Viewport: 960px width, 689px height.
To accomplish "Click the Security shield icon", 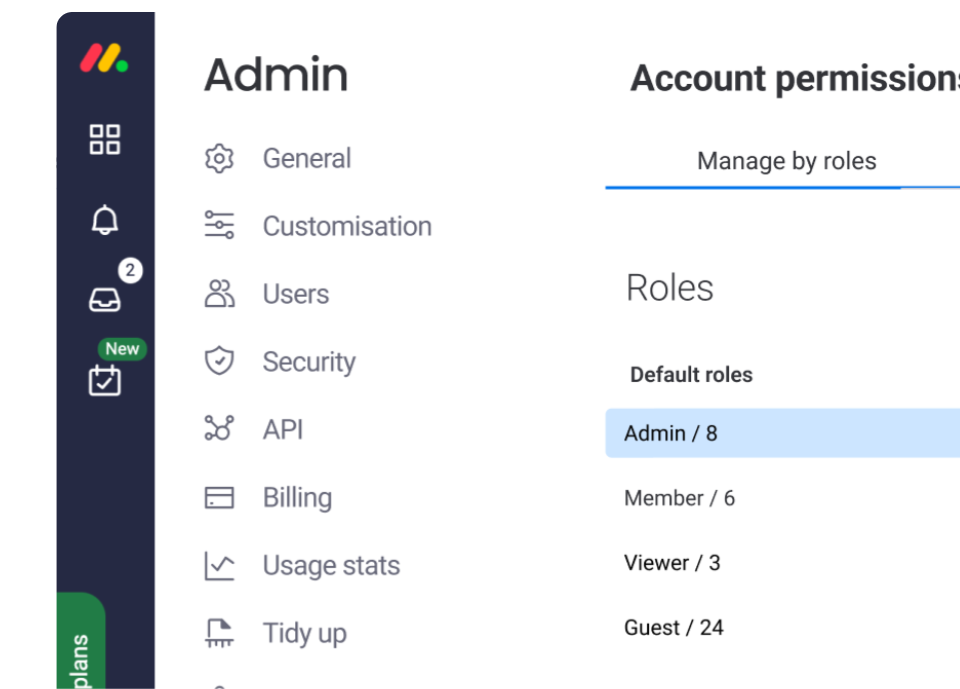I will click(219, 361).
